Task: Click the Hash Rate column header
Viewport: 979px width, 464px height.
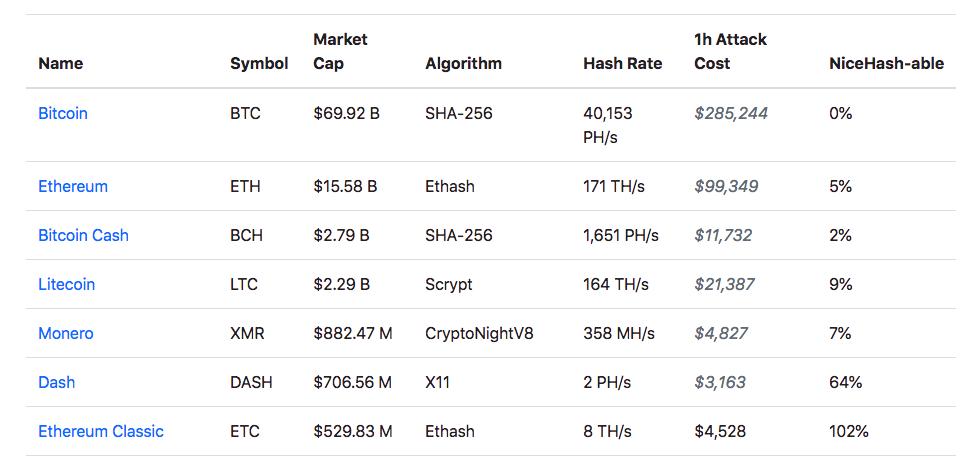Action: [622, 63]
